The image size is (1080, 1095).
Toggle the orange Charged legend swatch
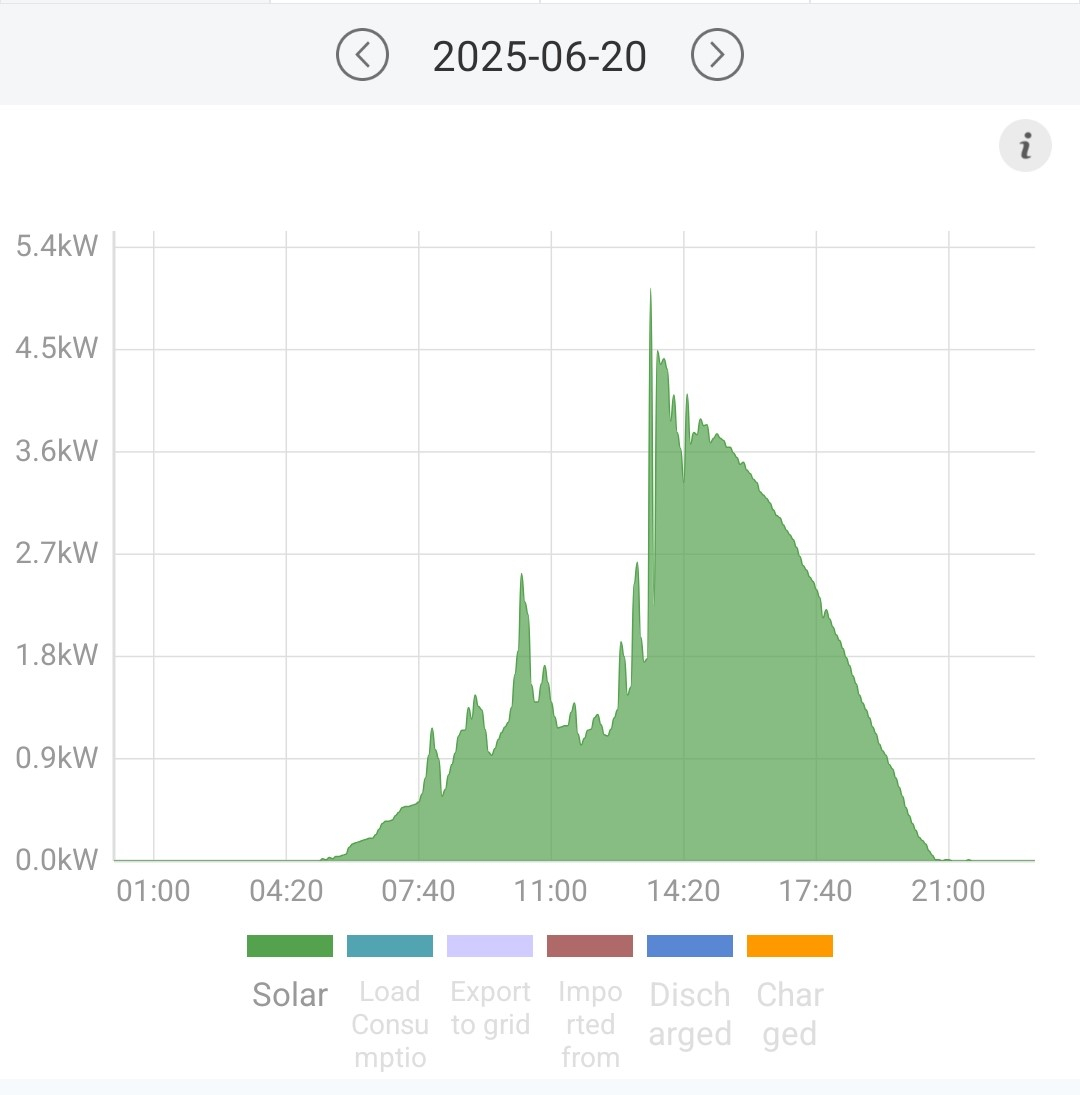click(x=790, y=946)
